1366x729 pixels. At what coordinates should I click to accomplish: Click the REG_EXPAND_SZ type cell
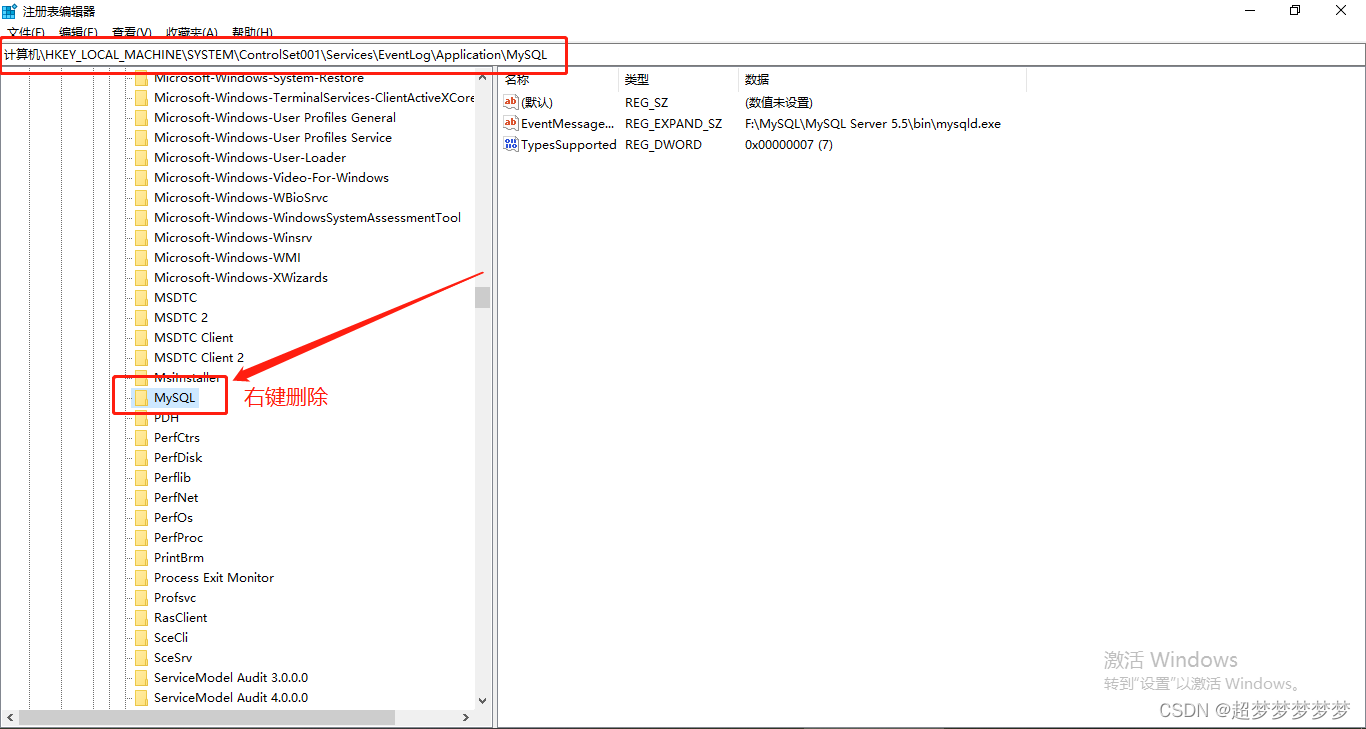(673, 124)
